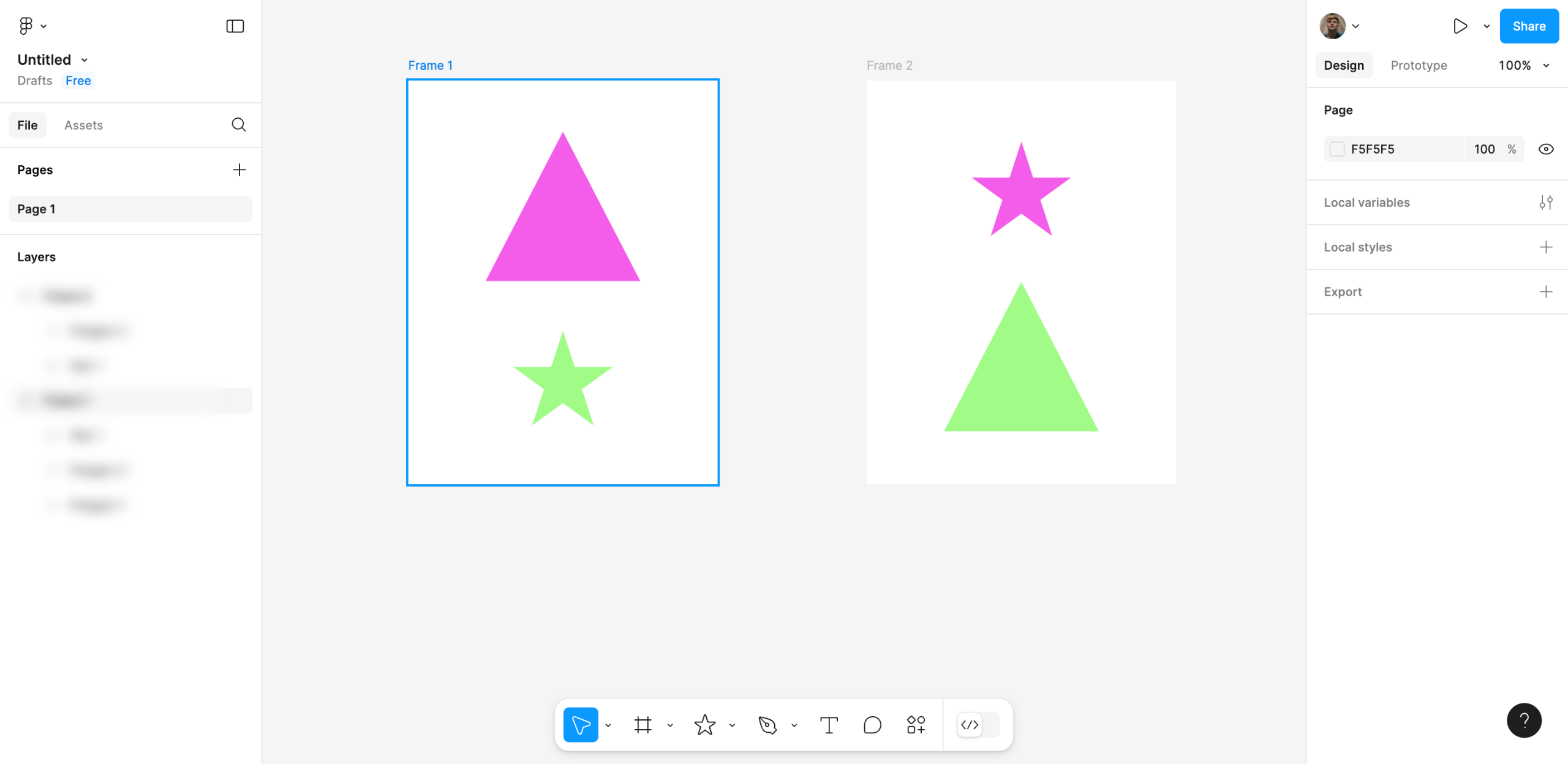Click the page background color swatch
Viewport: 1568px width, 764px height.
tap(1337, 149)
